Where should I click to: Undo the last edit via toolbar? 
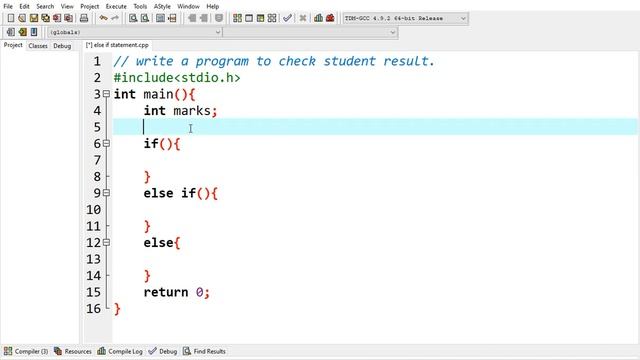coord(103,18)
